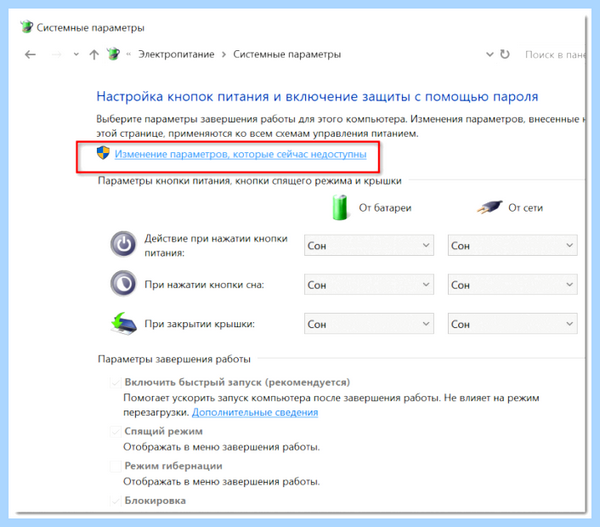Image resolution: width=600 pixels, height=527 pixels.
Task: Go up one level with up arrow
Action: [x=94, y=55]
